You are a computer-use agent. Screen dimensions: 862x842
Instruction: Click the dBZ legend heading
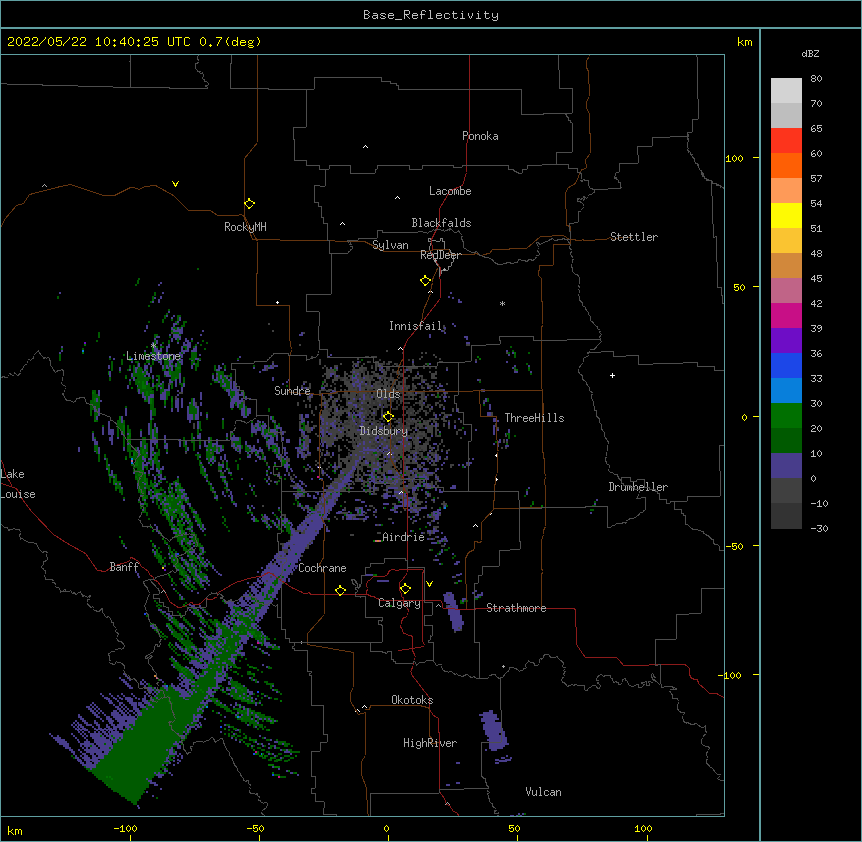pos(810,53)
